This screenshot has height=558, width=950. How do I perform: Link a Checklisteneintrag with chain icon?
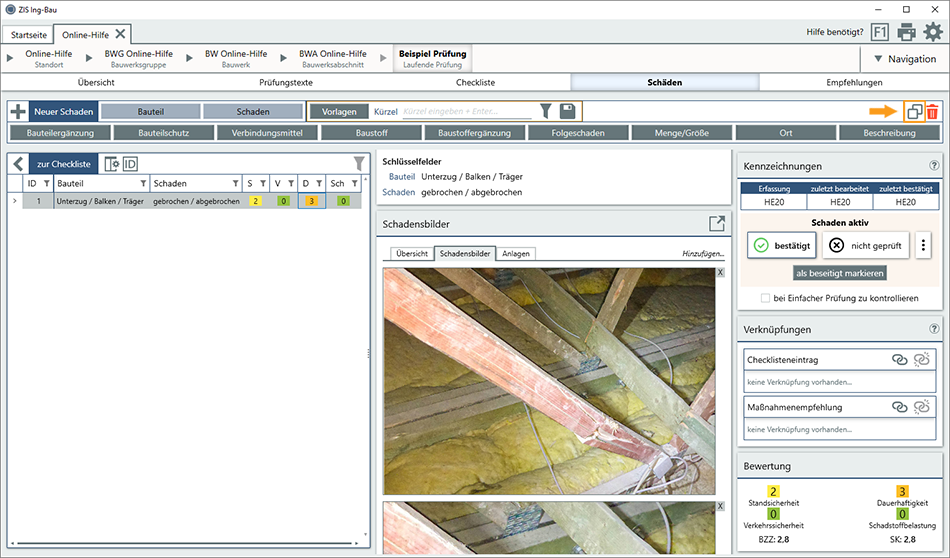(900, 359)
